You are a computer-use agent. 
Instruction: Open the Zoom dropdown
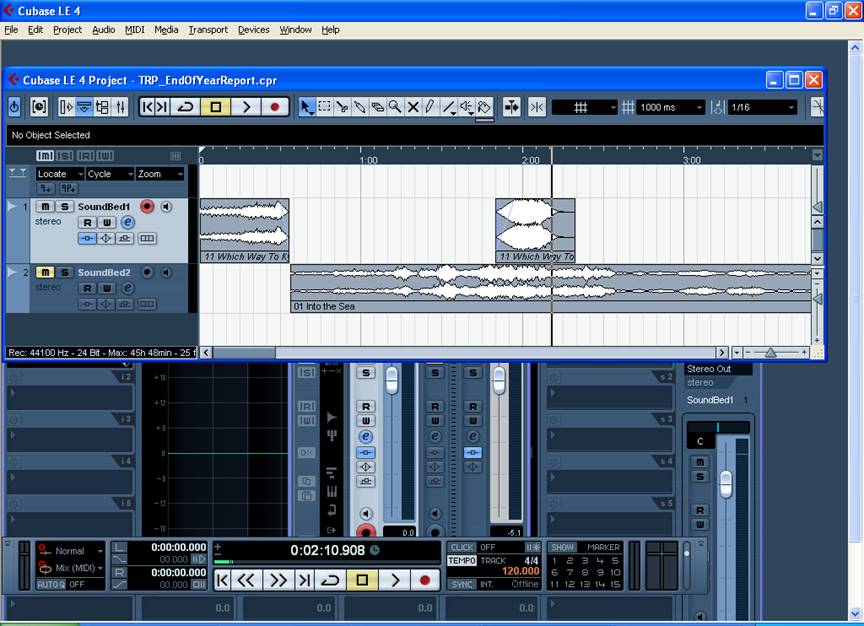tap(160, 174)
